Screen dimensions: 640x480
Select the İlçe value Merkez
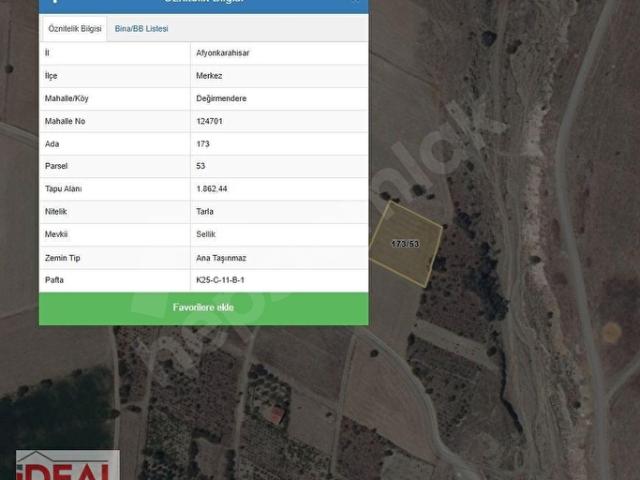pyautogui.click(x=209, y=76)
